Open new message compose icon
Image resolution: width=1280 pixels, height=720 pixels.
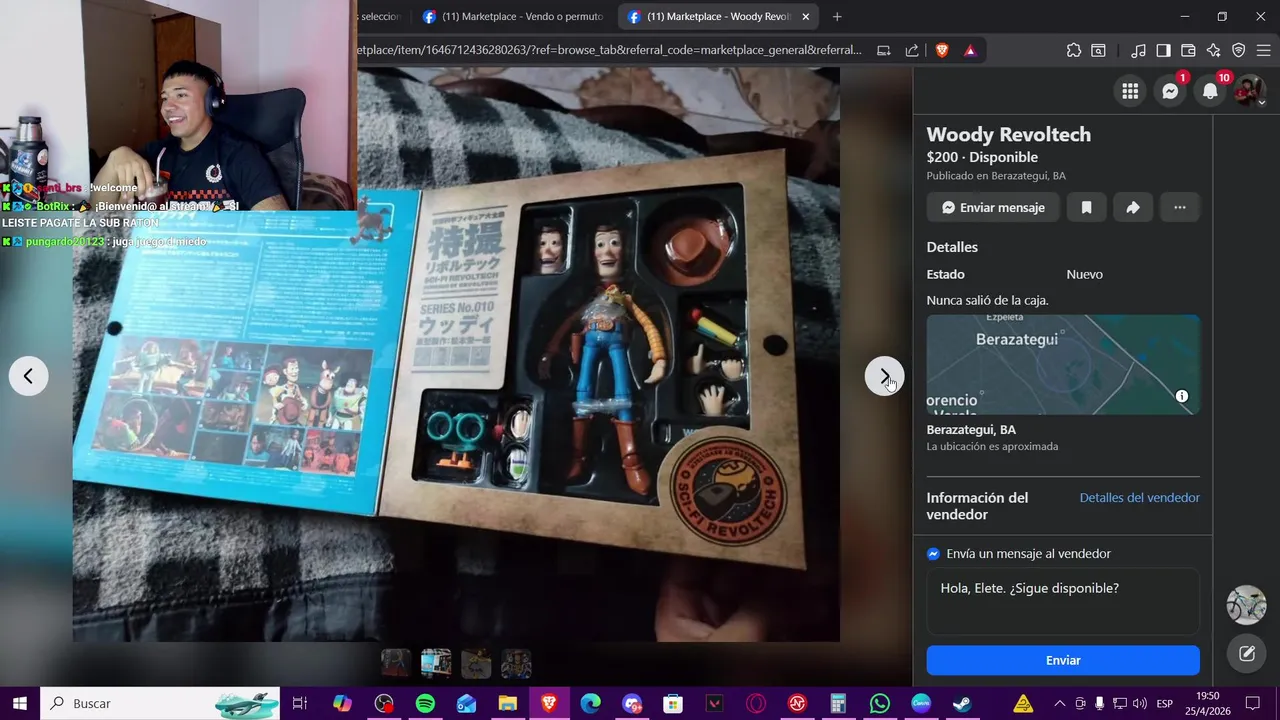click(x=1247, y=654)
